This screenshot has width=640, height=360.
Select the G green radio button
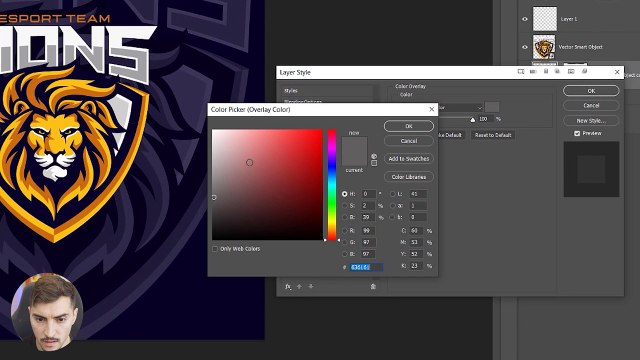click(x=344, y=242)
